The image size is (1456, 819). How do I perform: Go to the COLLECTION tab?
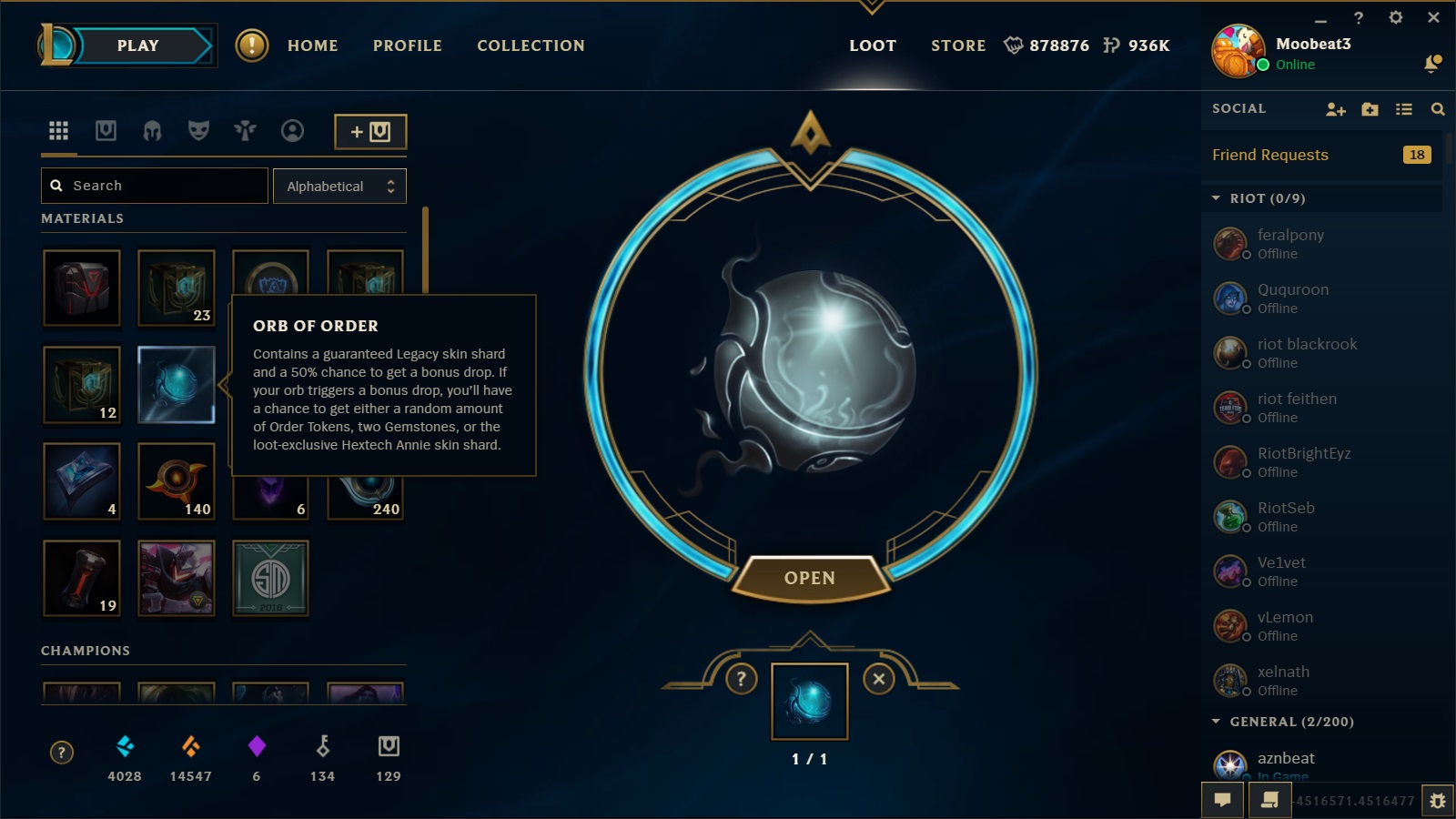(531, 45)
